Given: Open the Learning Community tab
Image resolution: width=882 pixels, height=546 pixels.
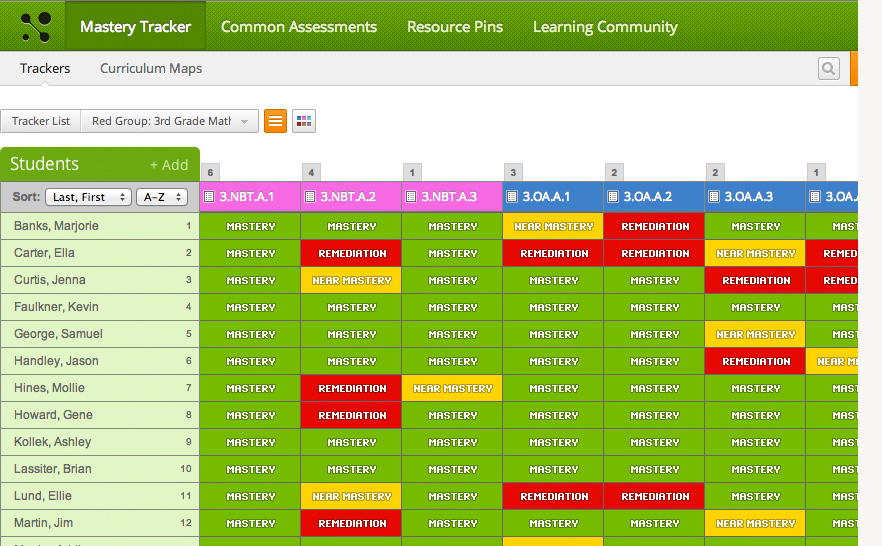Looking at the screenshot, I should [x=605, y=26].
